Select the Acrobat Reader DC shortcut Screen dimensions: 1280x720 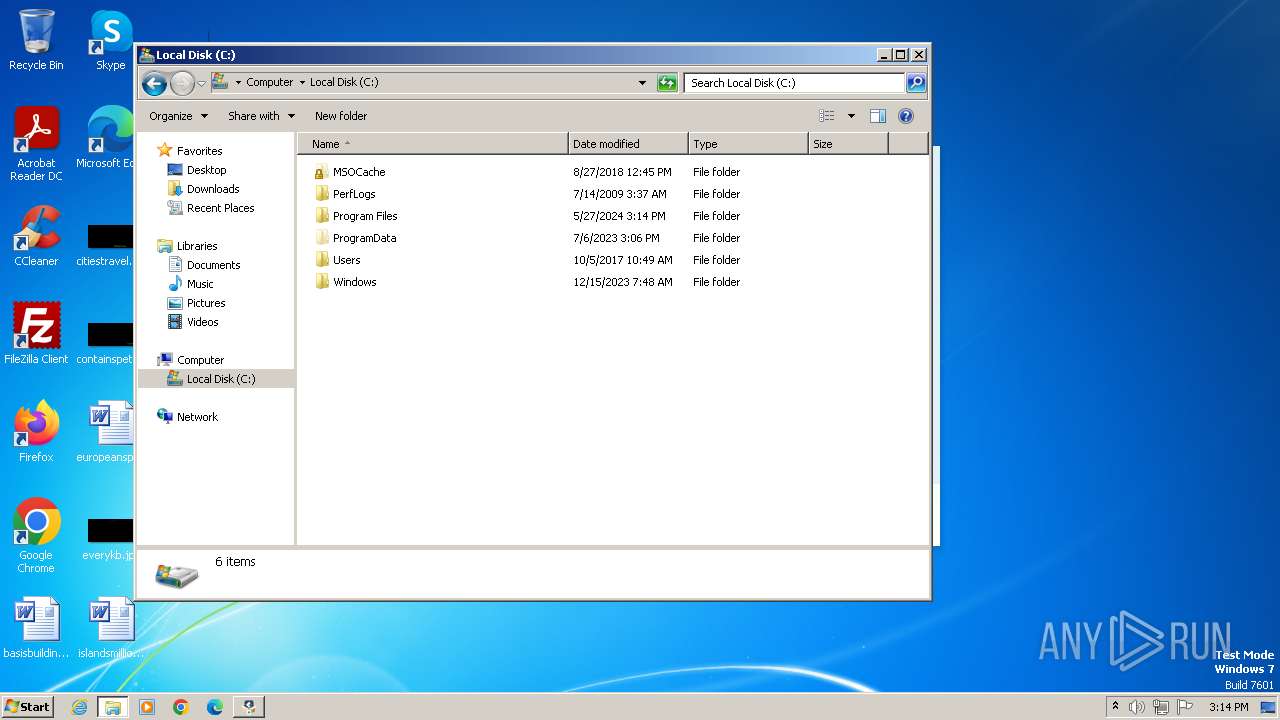click(x=36, y=144)
